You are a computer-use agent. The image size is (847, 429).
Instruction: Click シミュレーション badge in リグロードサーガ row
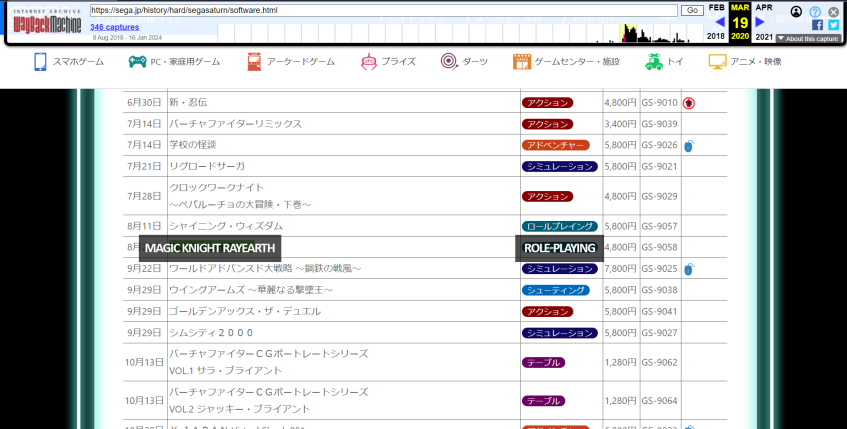tap(560, 166)
